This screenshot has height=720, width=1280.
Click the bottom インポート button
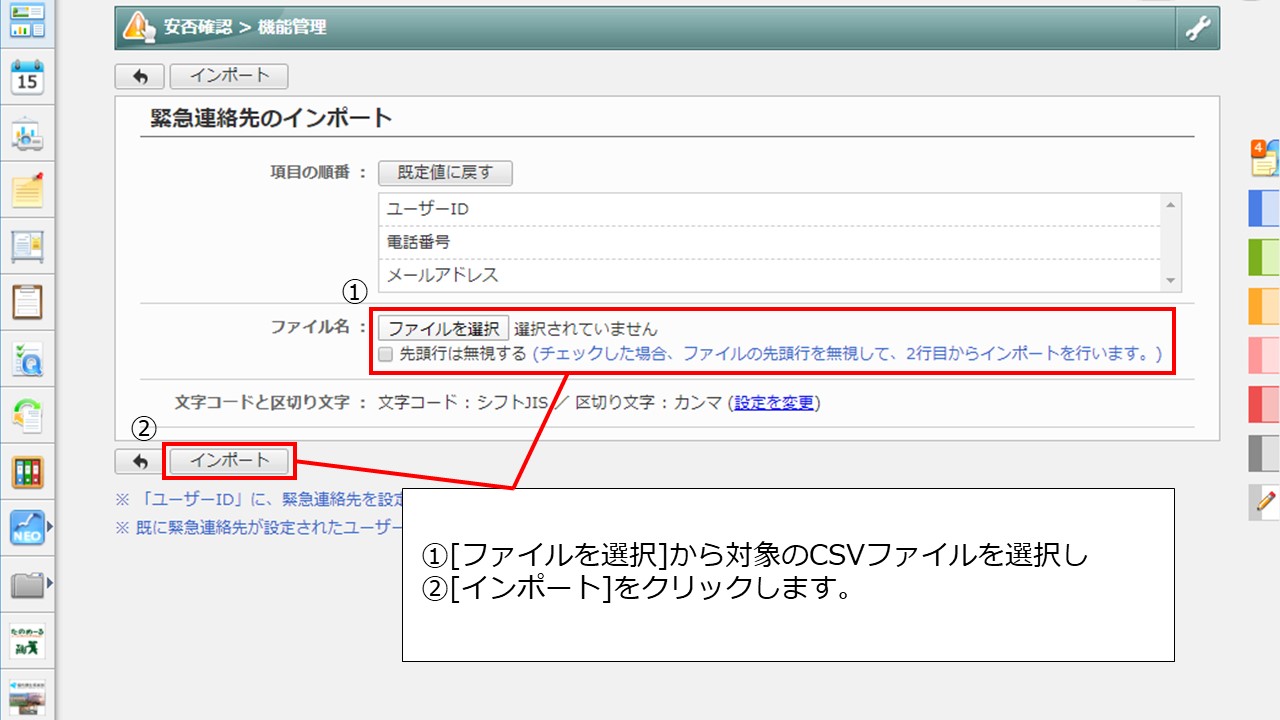pyautogui.click(x=229, y=461)
